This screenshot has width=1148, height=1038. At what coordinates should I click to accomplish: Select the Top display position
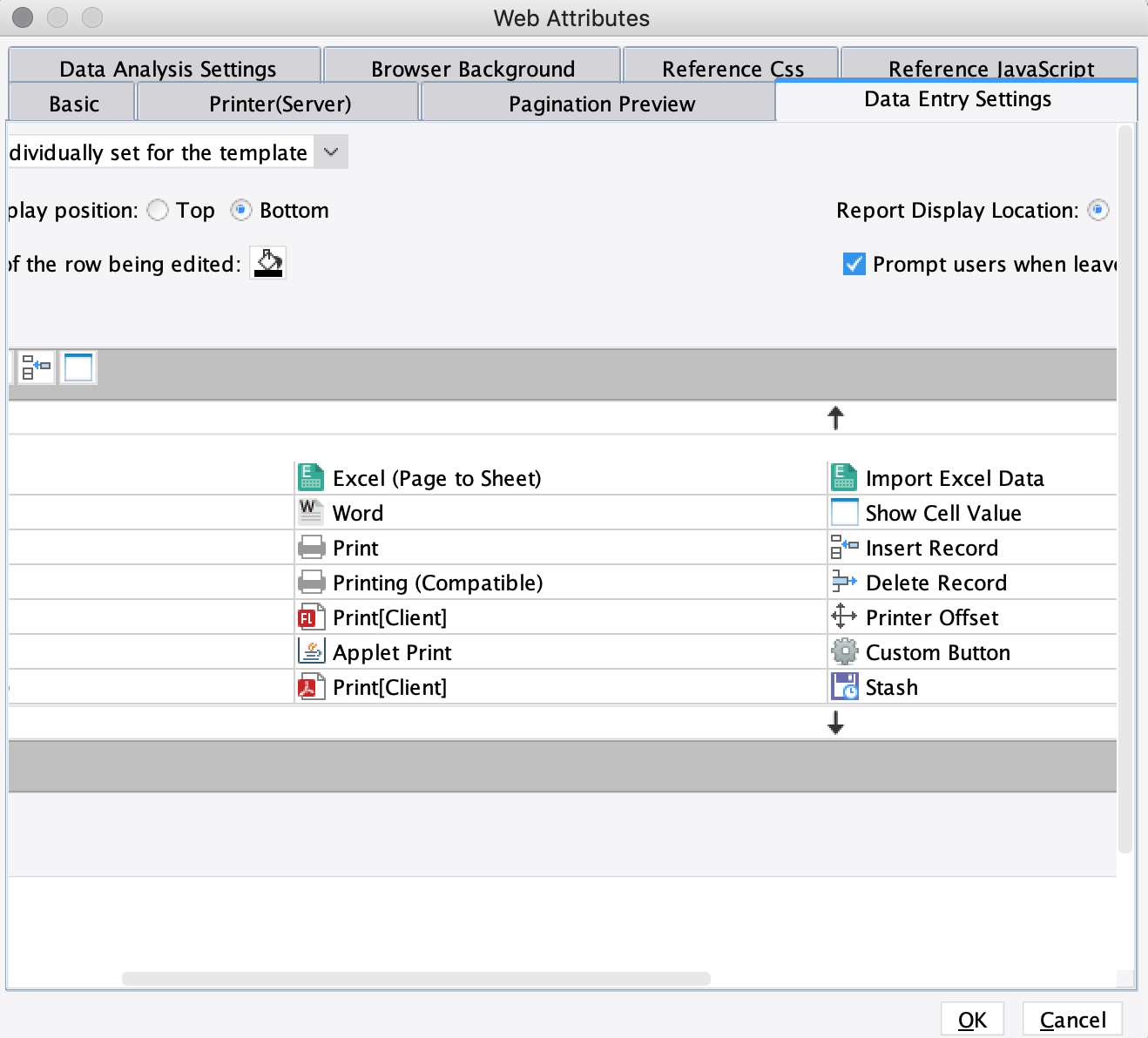coord(158,210)
